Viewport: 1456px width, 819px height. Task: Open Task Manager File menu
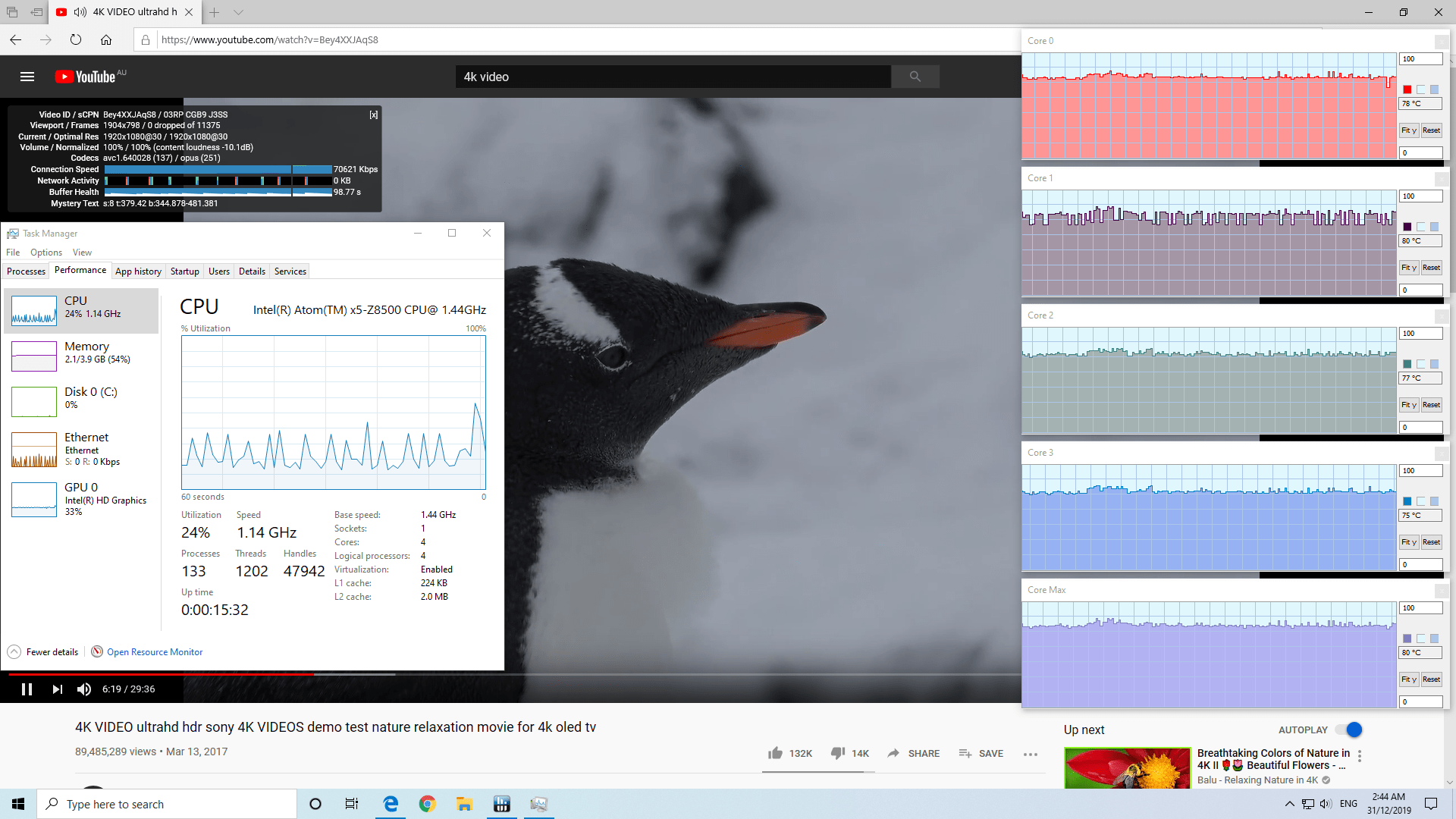pos(13,253)
